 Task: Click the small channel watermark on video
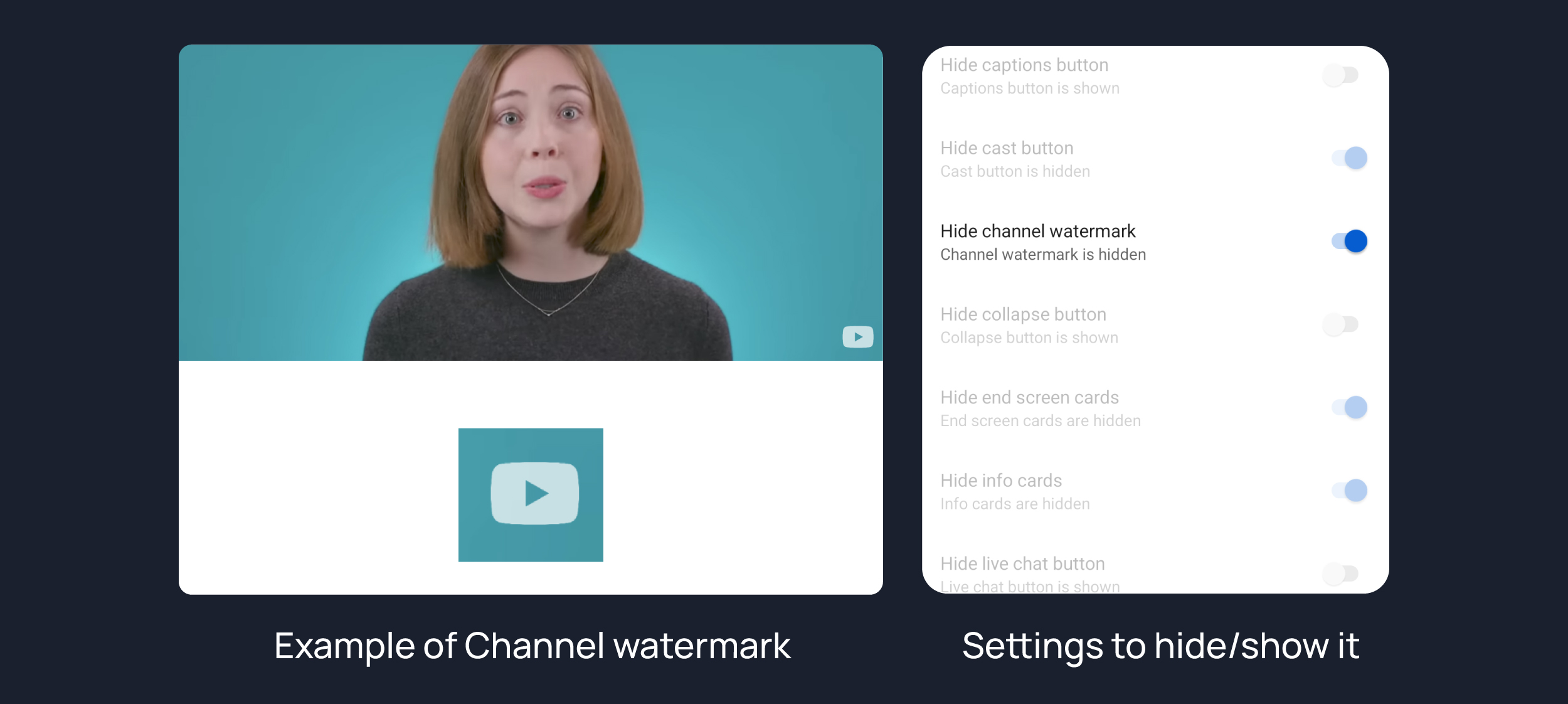coord(857,337)
